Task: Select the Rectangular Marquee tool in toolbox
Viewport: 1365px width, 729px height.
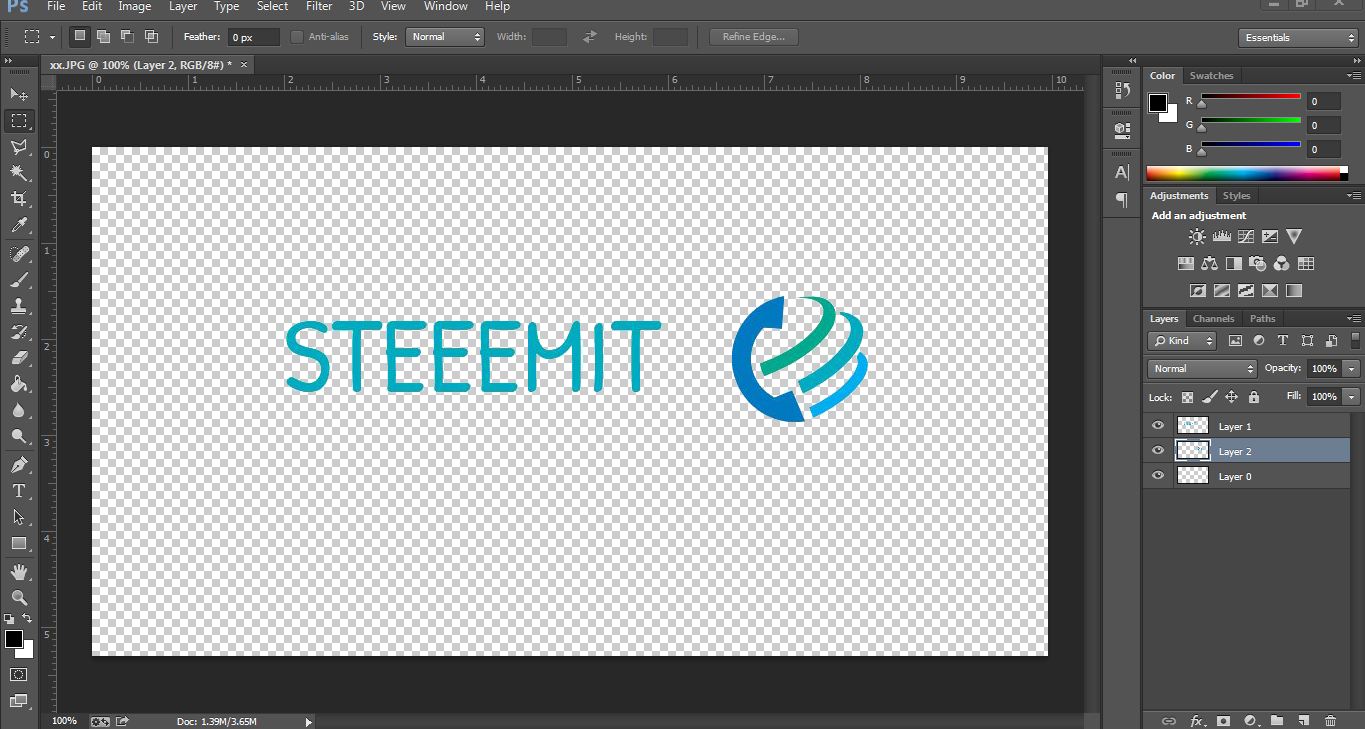Action: pos(18,121)
